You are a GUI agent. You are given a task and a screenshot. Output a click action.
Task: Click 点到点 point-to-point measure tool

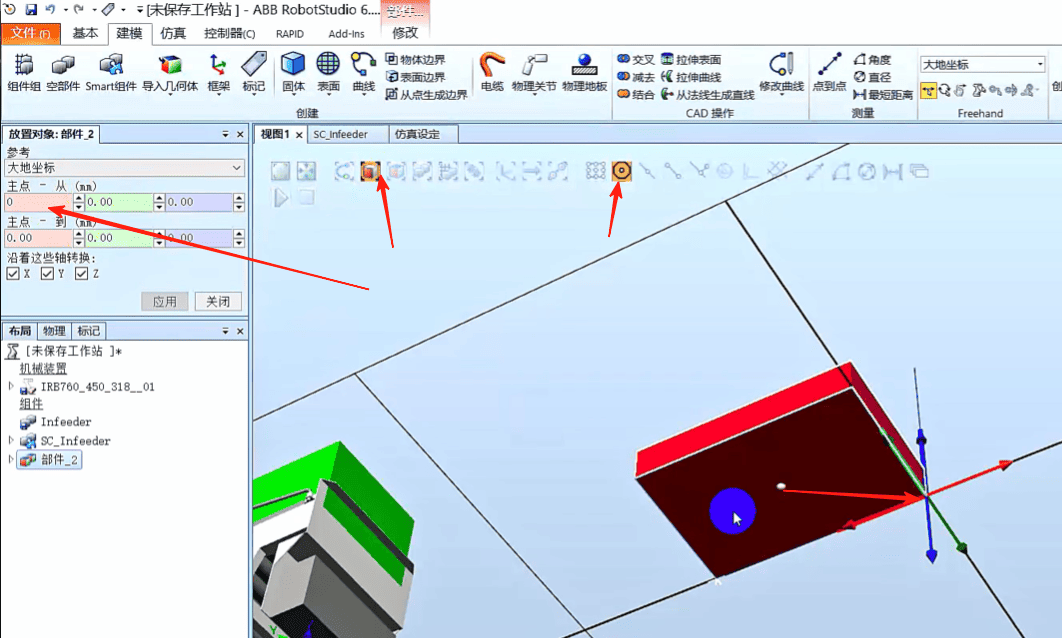(x=829, y=72)
